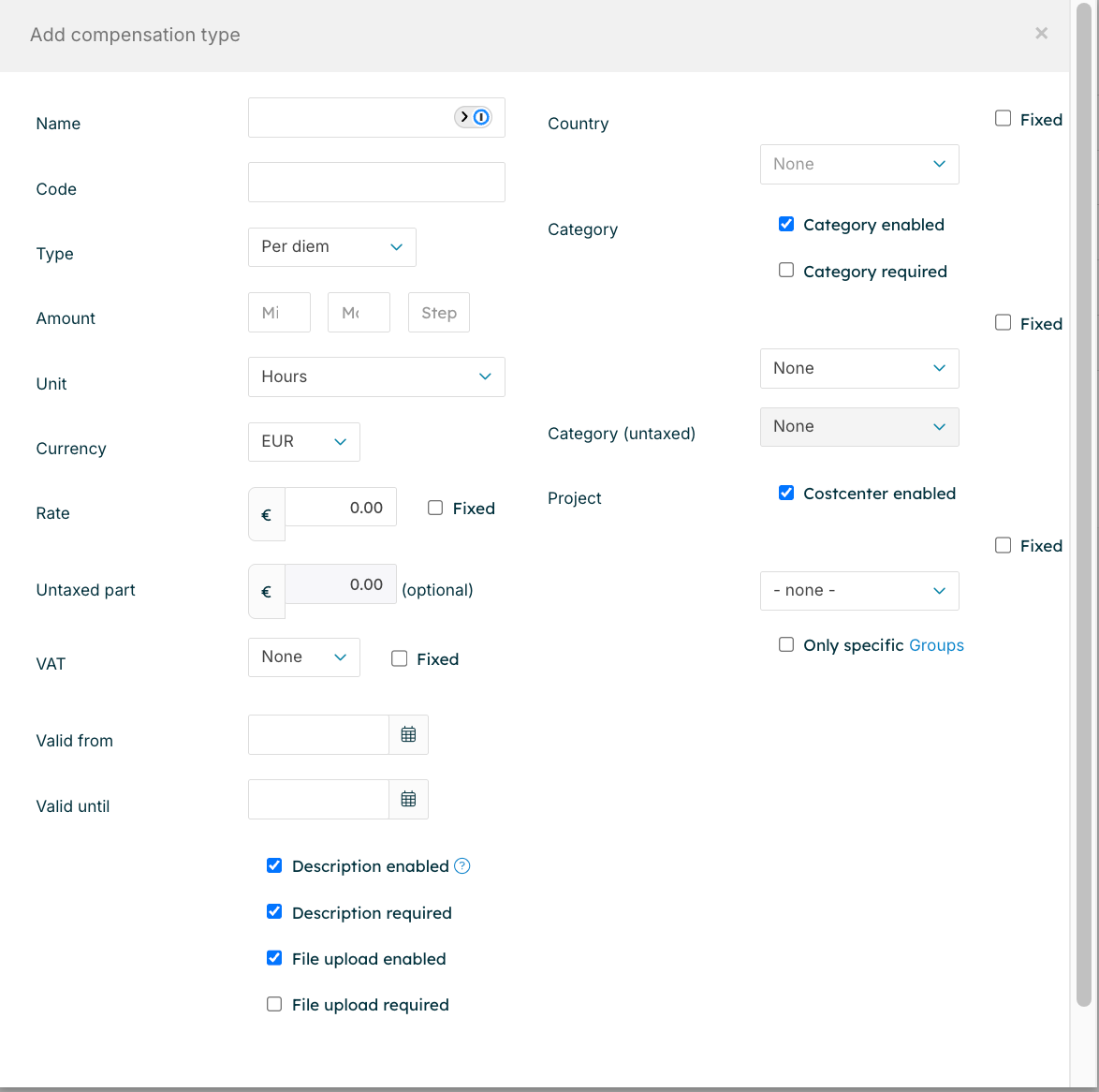The height and width of the screenshot is (1092, 1099).
Task: Enable the Category required checkbox
Action: (x=786, y=271)
